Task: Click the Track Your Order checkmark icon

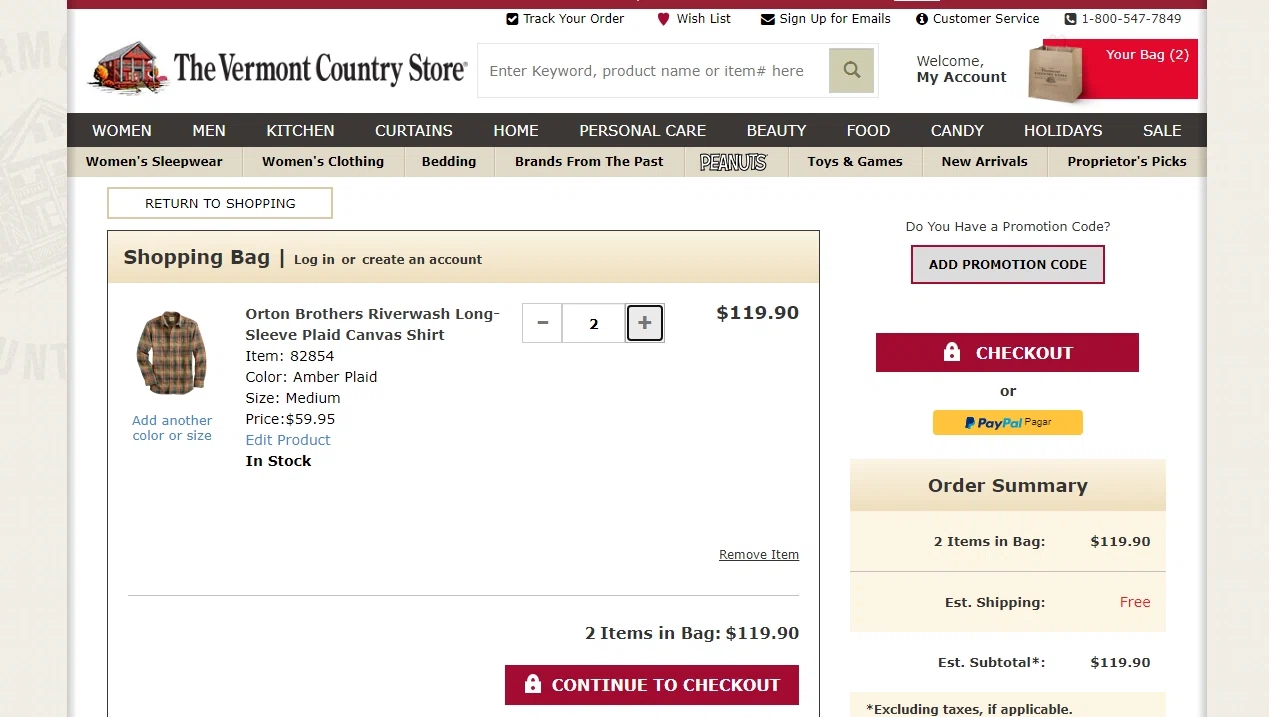Action: tap(513, 19)
